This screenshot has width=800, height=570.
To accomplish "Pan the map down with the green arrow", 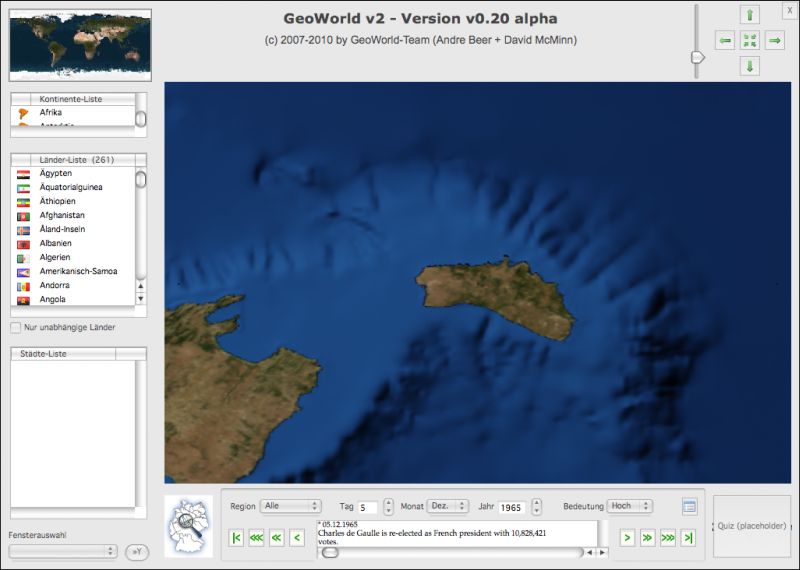I will pyautogui.click(x=749, y=66).
